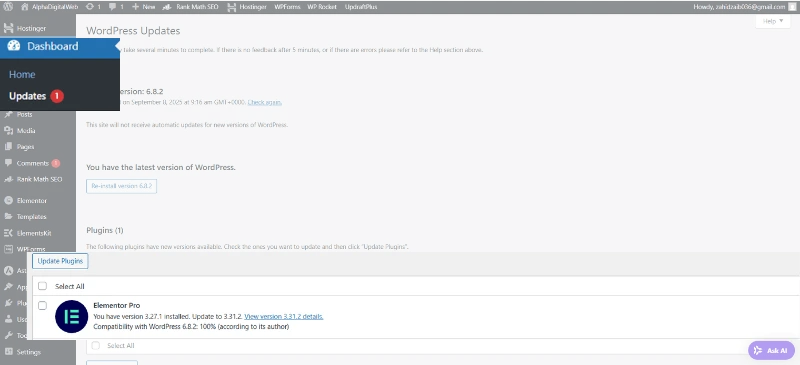Click the Tools wrench icon in sidebar

8,335
